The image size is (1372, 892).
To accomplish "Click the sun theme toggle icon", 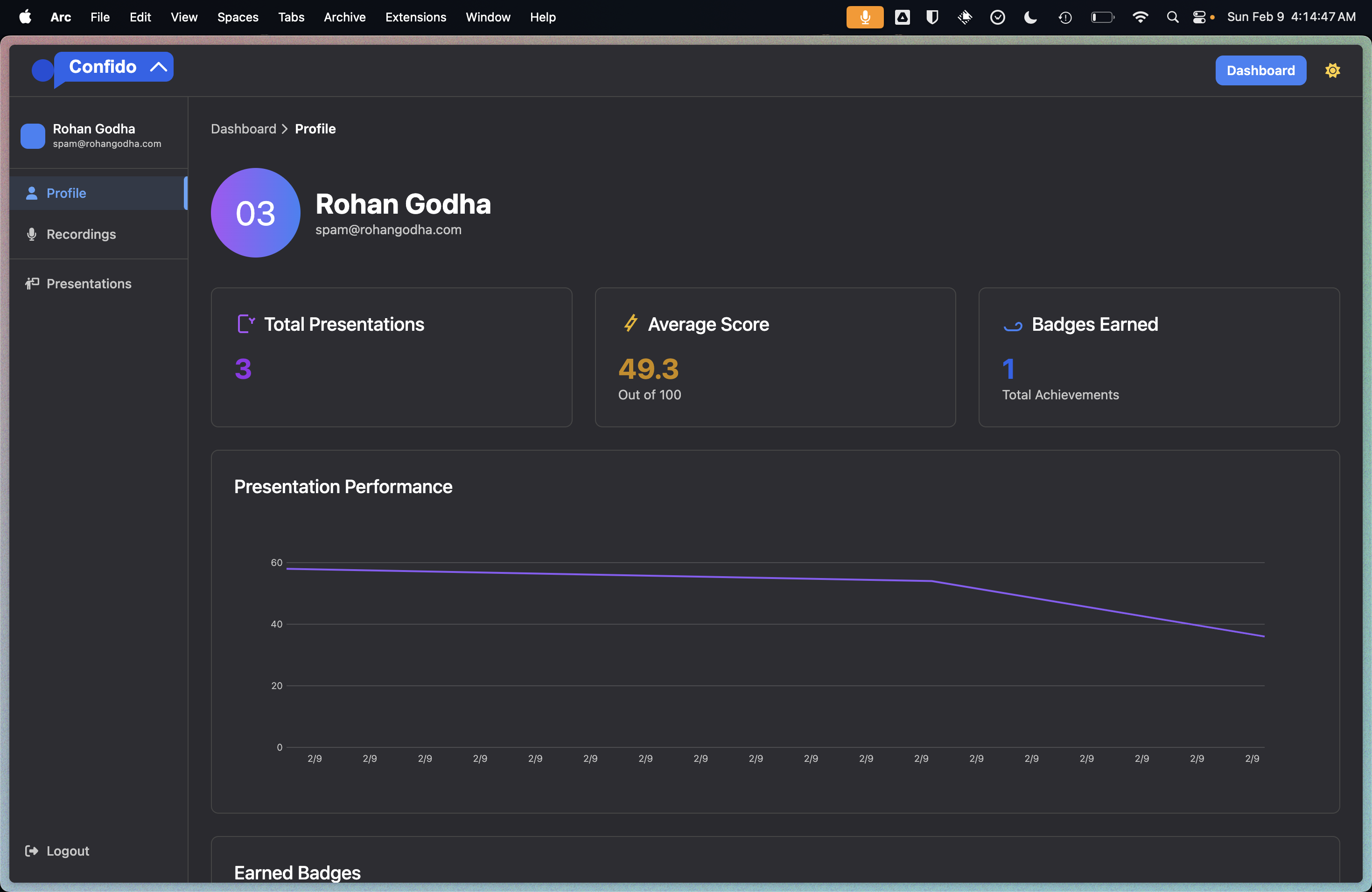I will (x=1332, y=70).
